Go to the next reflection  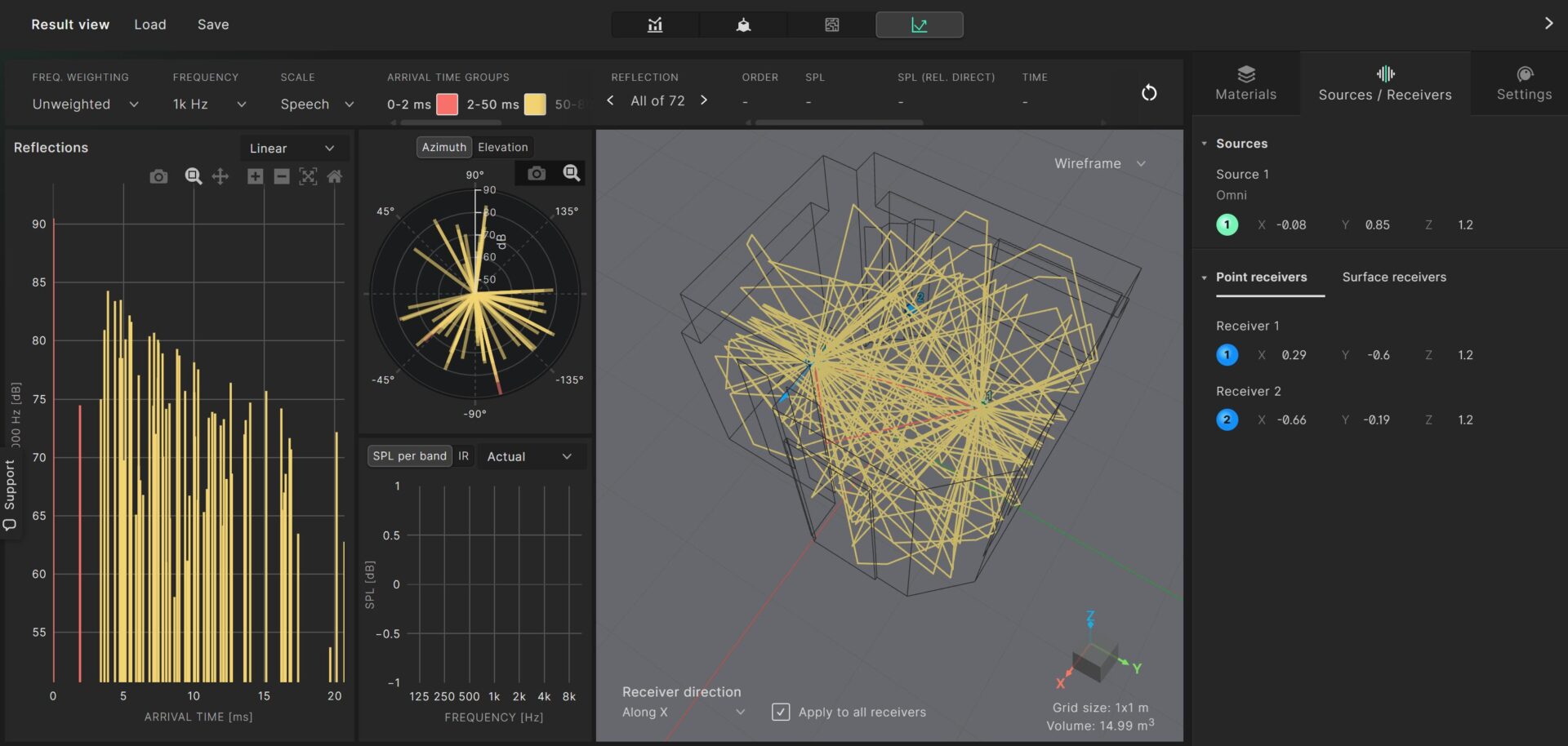[704, 100]
